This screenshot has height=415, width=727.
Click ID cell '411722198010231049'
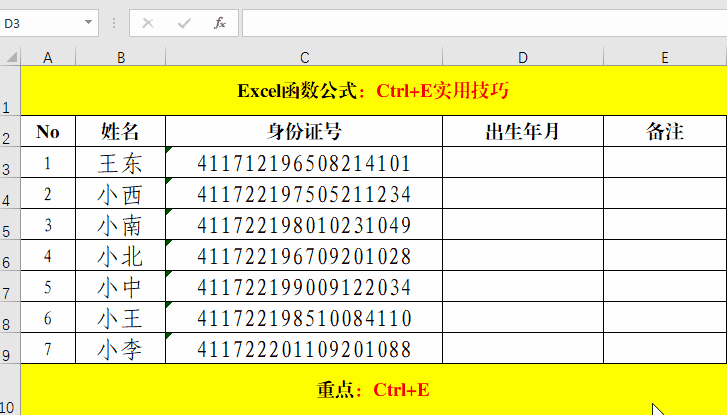[304, 224]
